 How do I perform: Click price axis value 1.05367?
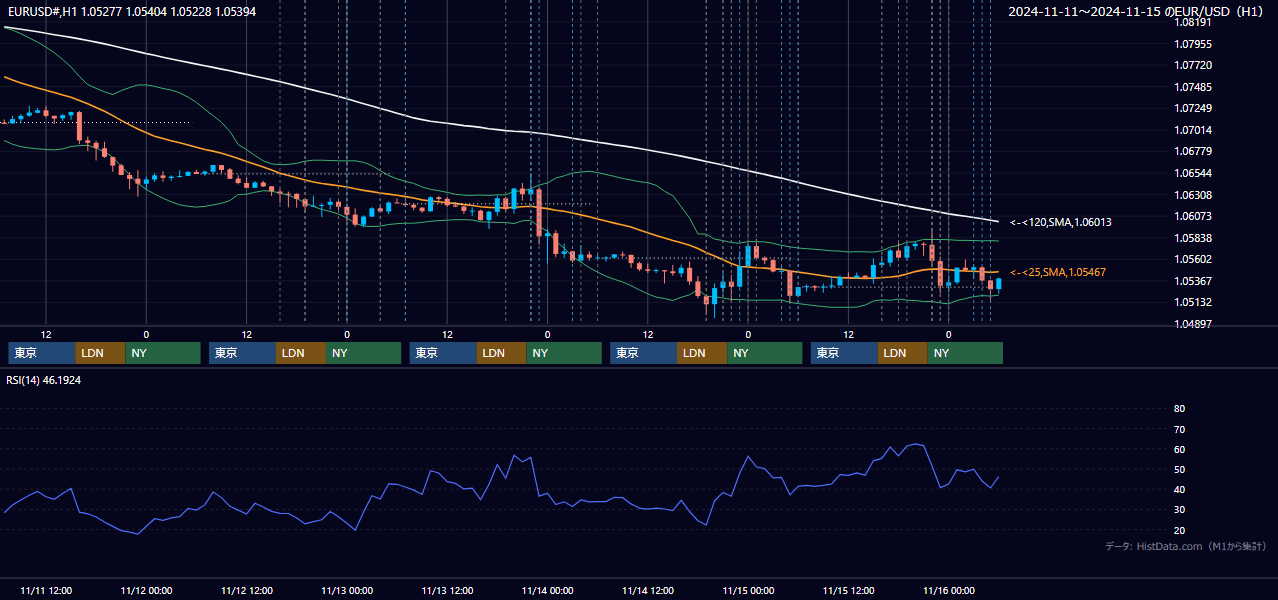[1193, 281]
